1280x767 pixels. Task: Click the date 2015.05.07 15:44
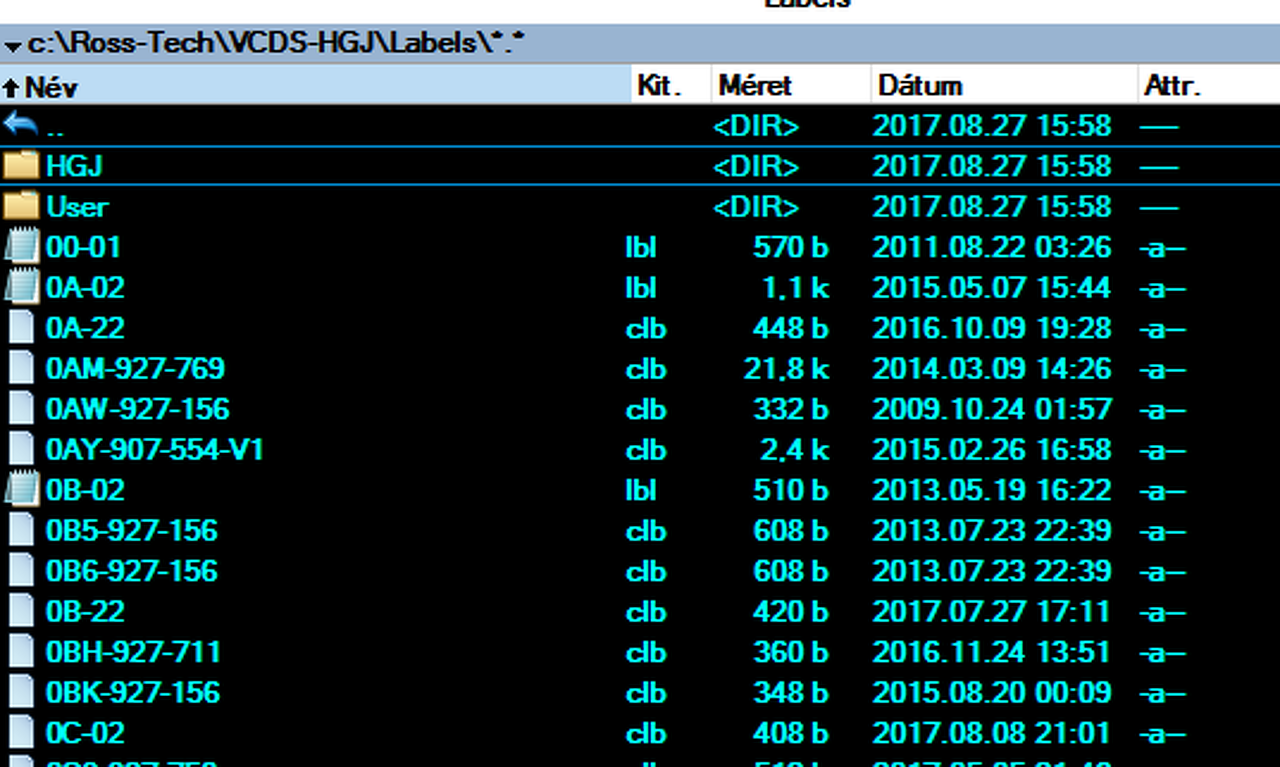pos(992,288)
